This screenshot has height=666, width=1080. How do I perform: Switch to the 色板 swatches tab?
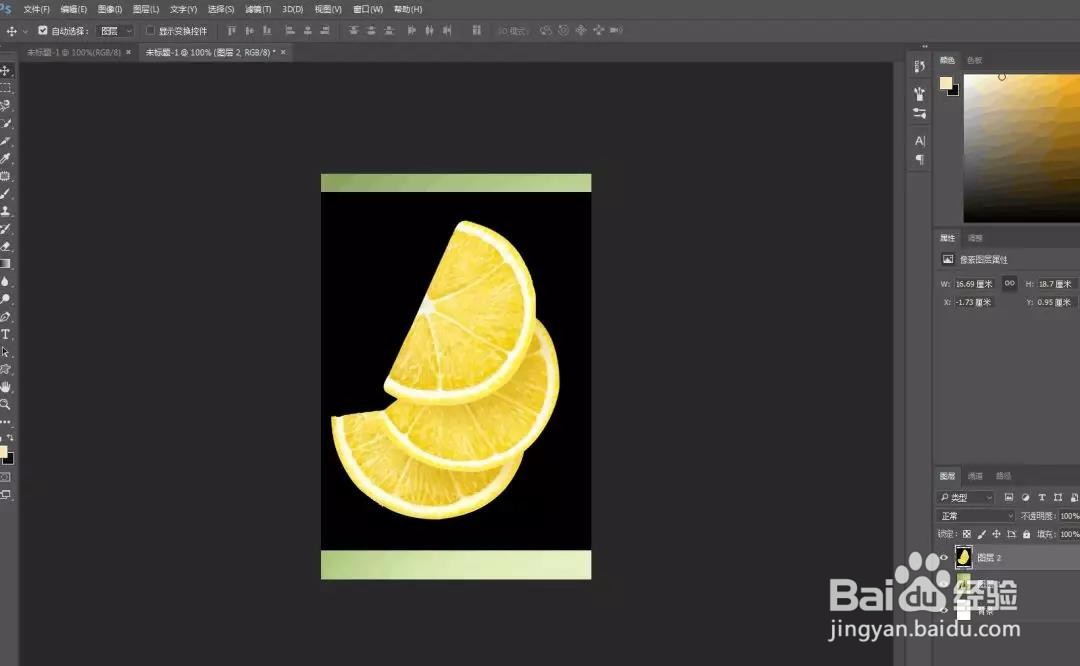click(974, 61)
